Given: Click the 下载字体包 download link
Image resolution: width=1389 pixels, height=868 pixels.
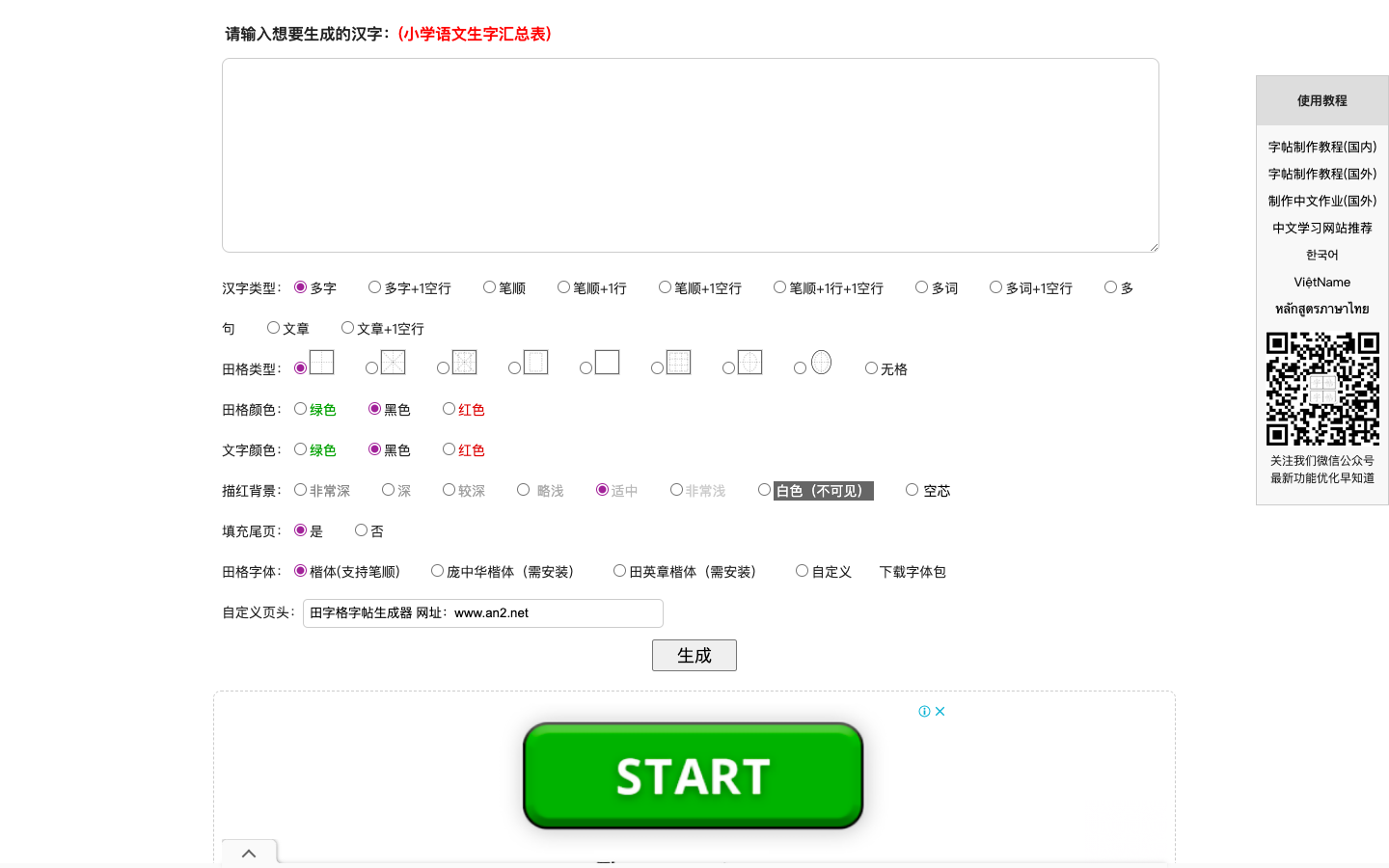Looking at the screenshot, I should (x=912, y=572).
